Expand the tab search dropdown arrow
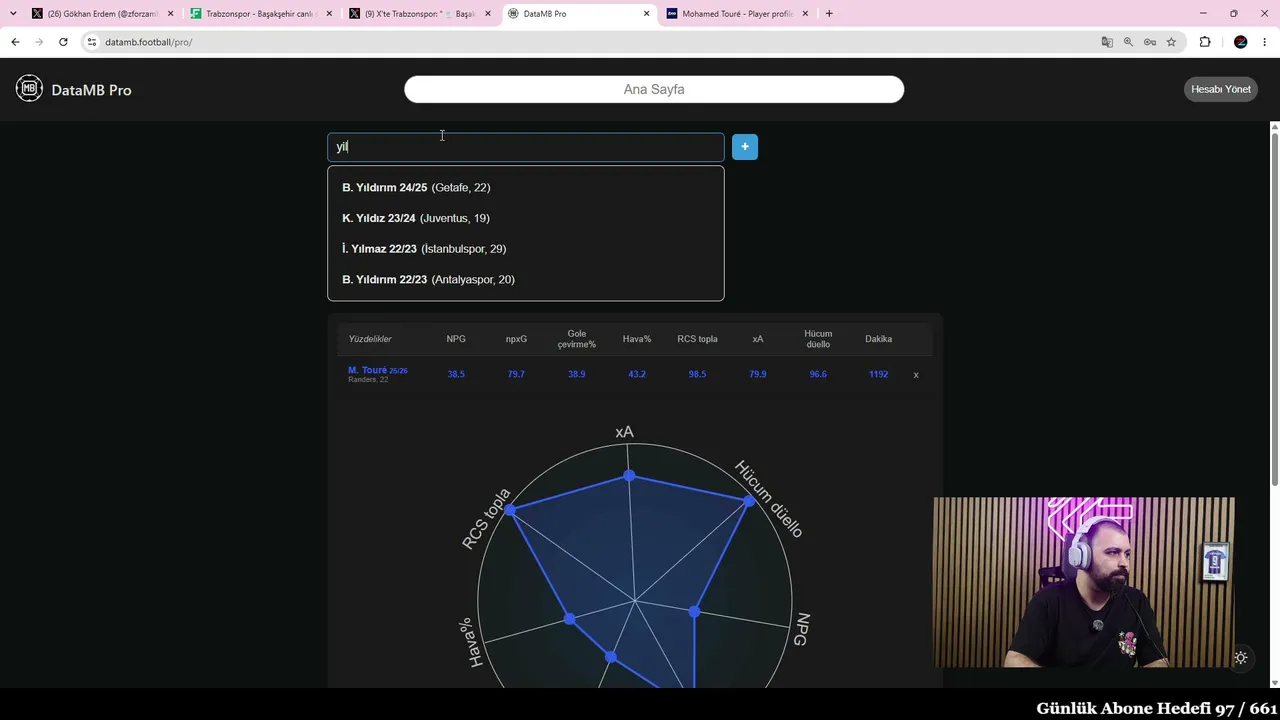Screen dimensions: 1280x720 (13, 14)
